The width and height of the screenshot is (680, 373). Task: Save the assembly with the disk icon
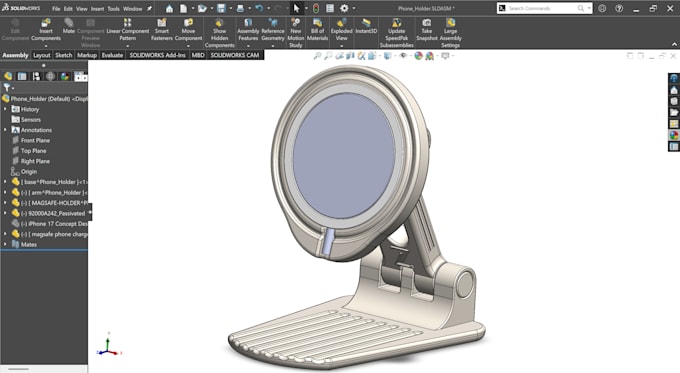[x=221, y=8]
